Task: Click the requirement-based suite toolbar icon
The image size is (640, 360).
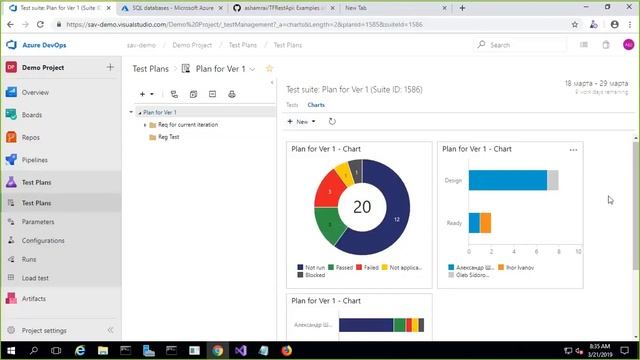Action: (174, 94)
